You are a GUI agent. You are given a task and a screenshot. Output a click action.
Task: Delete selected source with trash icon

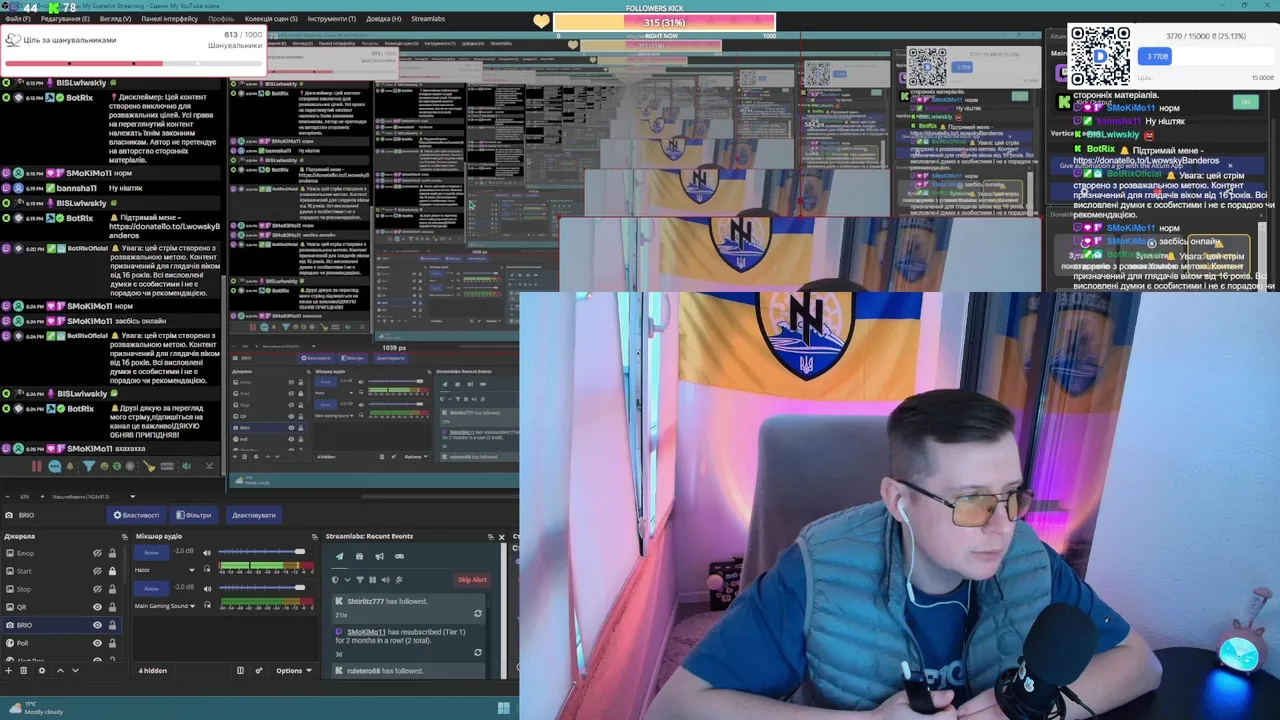tap(24, 670)
